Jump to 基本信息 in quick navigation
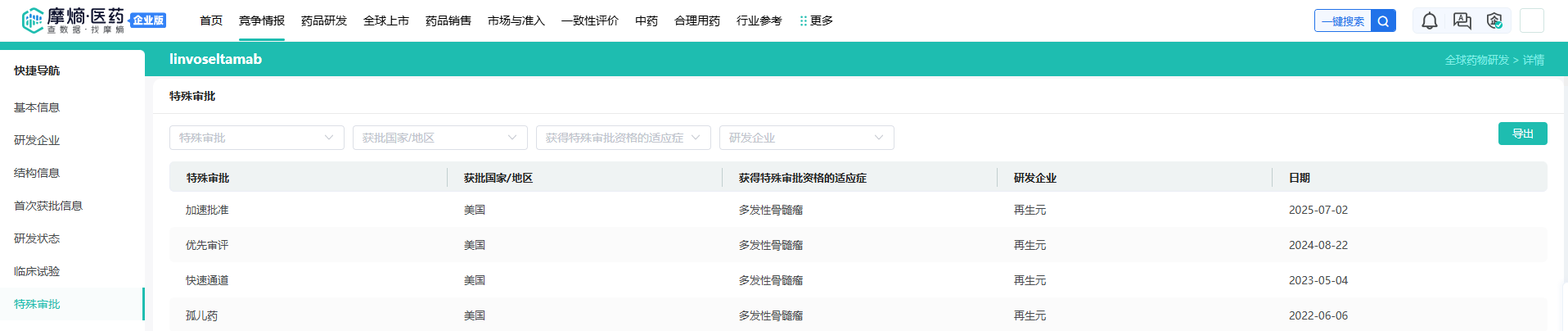1568x331 pixels. point(37,107)
